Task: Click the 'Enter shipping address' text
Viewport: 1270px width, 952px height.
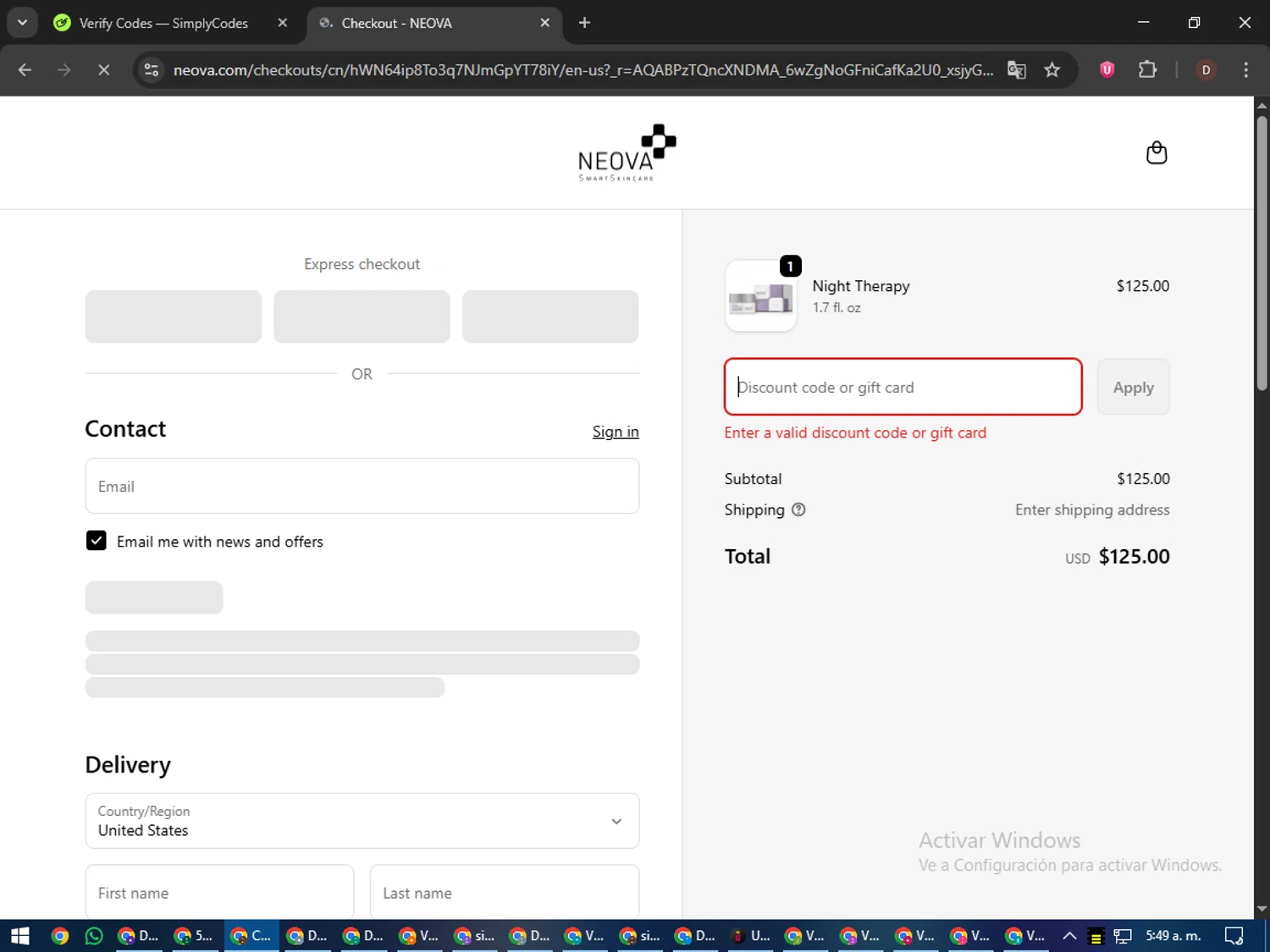Action: click(1092, 509)
